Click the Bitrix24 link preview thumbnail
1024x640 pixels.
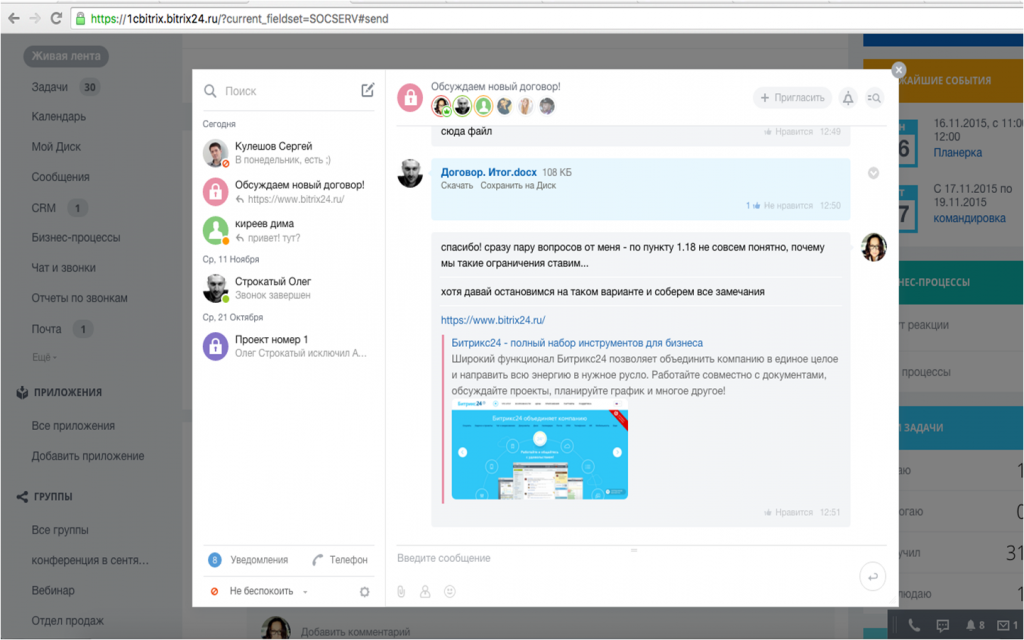coord(539,450)
